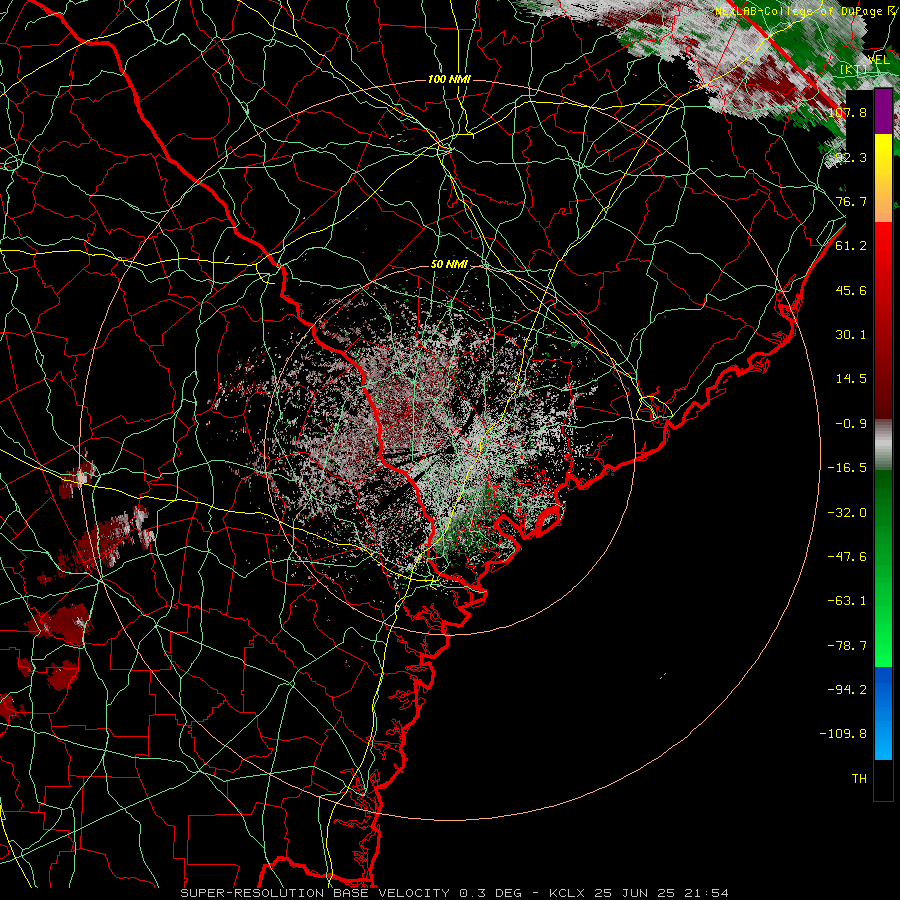
Task: Click the 61.2 velocity legend value
Action: tap(851, 246)
